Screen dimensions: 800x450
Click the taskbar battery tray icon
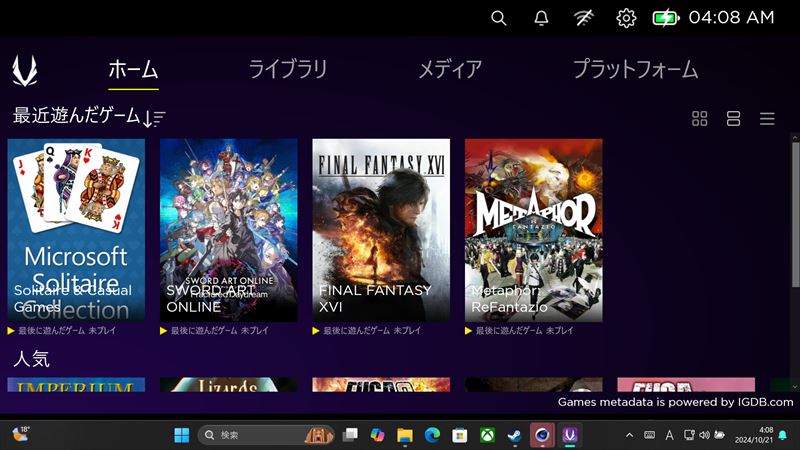(x=719, y=435)
